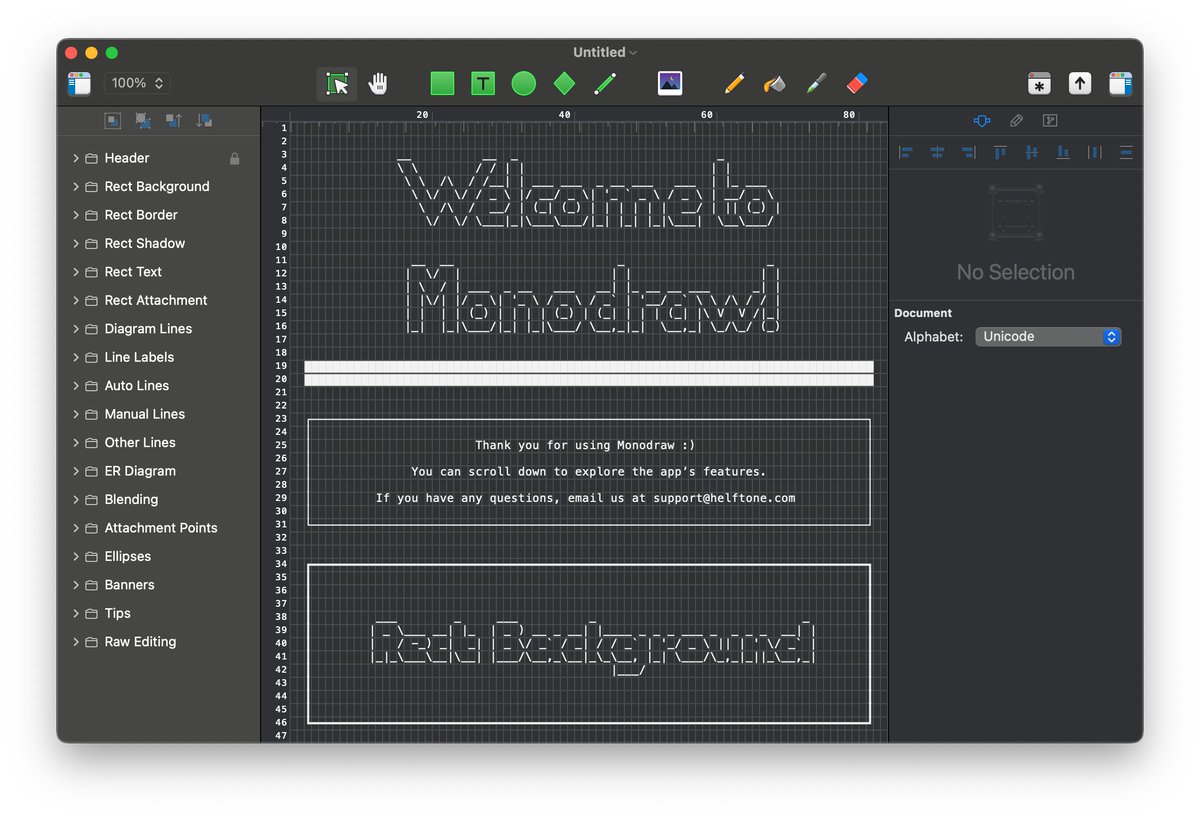Activate the Text tool
Image resolution: width=1200 pixels, height=818 pixels.
[483, 83]
